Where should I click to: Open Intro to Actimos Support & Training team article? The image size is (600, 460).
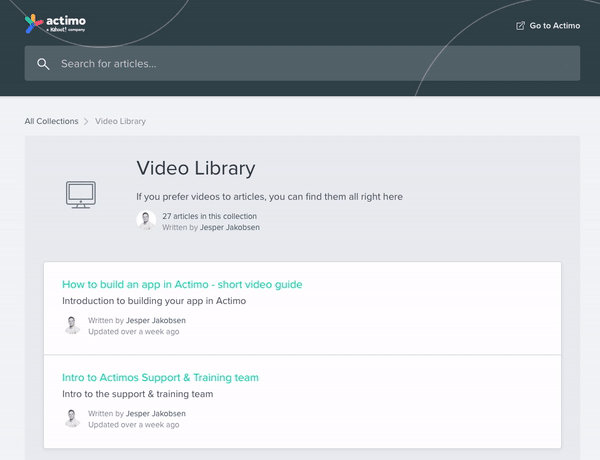(160, 377)
